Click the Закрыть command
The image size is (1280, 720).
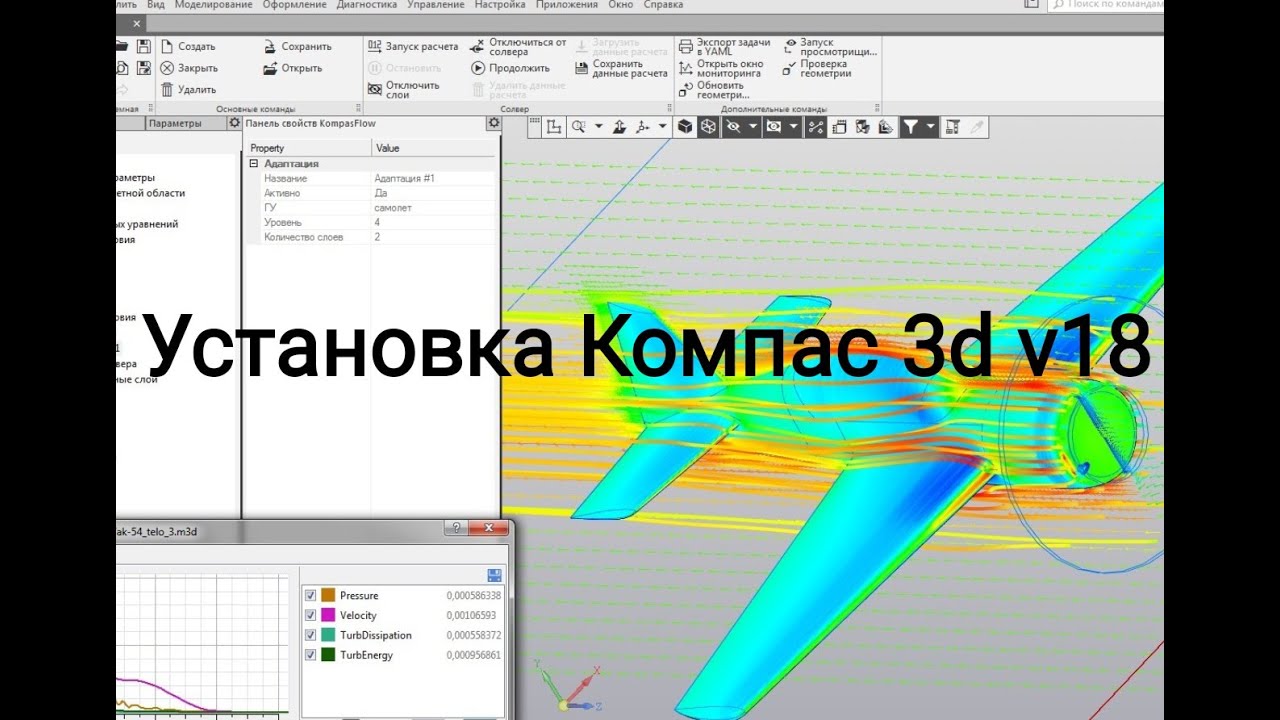(x=189, y=68)
